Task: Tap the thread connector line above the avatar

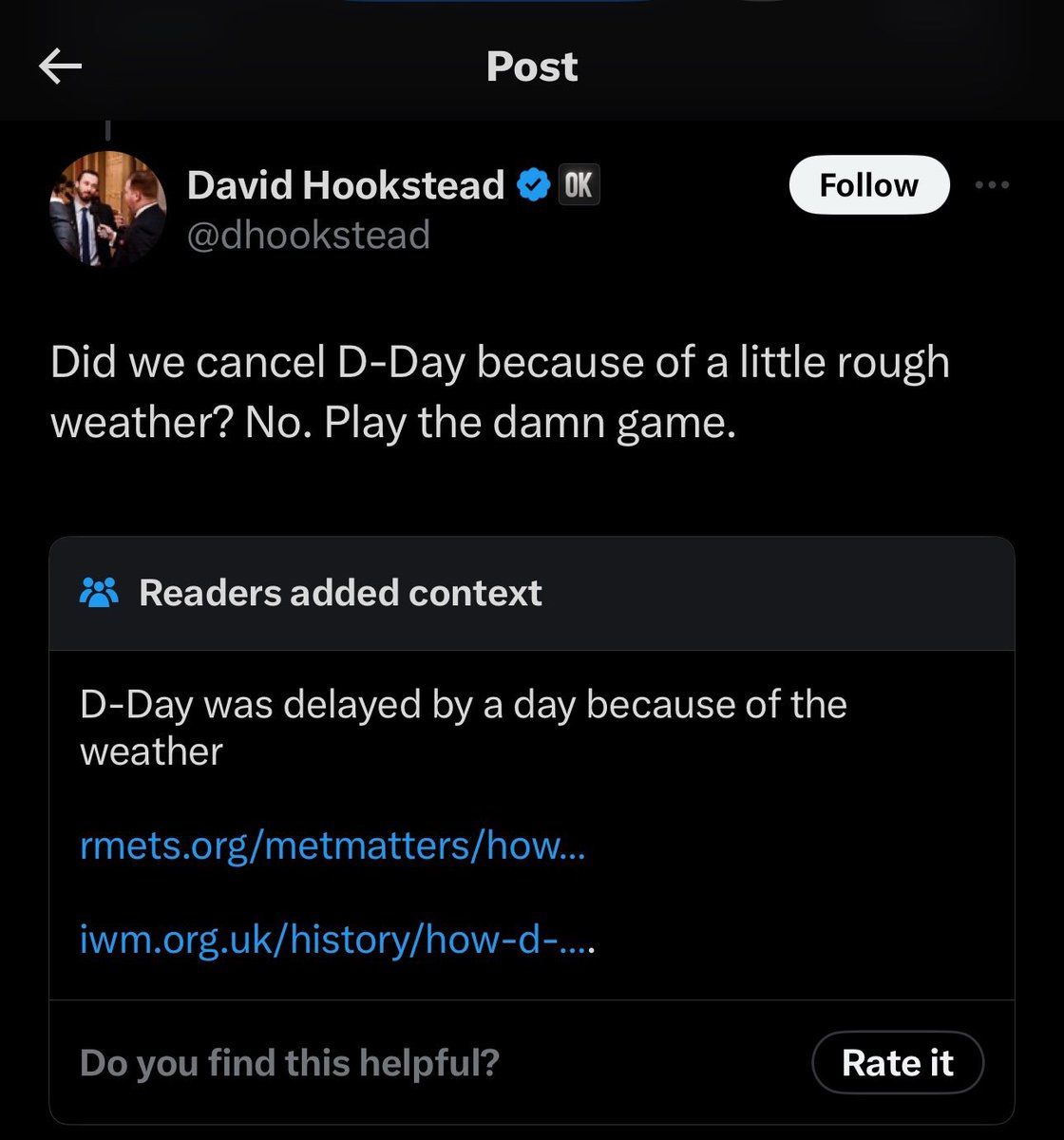Action: pyautogui.click(x=108, y=128)
